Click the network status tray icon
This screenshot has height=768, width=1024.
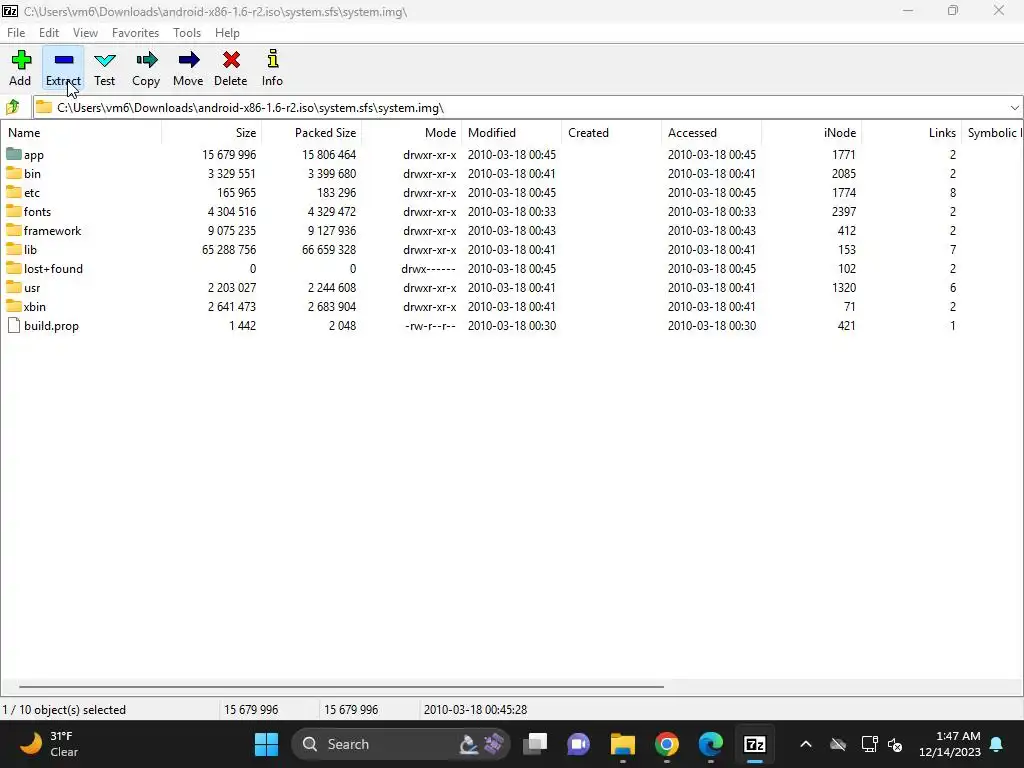click(870, 744)
